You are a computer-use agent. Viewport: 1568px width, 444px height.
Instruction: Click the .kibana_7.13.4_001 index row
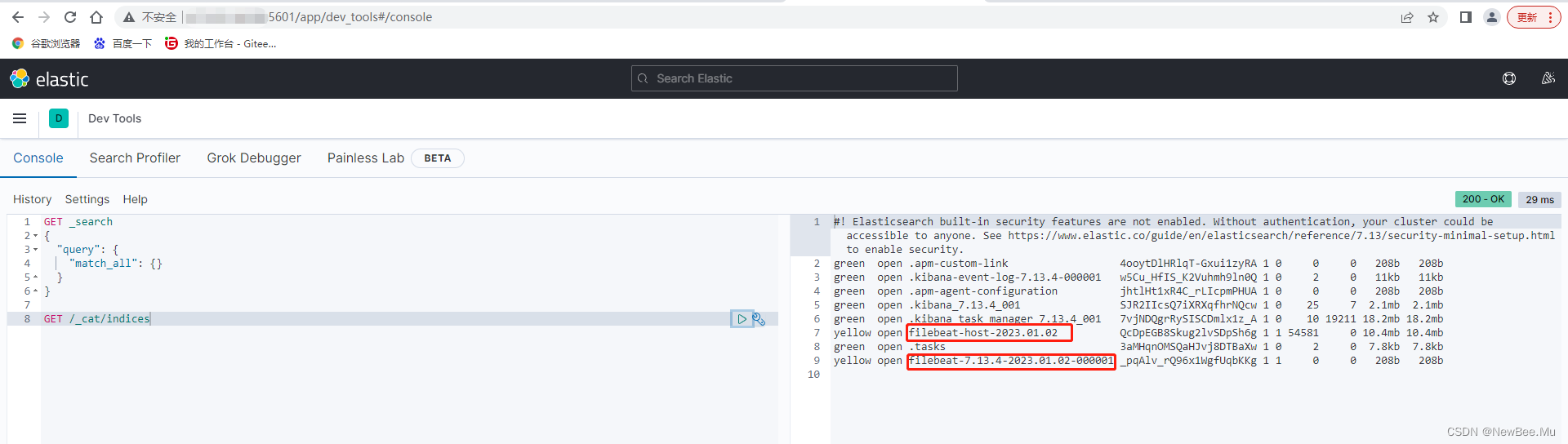[1138, 305]
